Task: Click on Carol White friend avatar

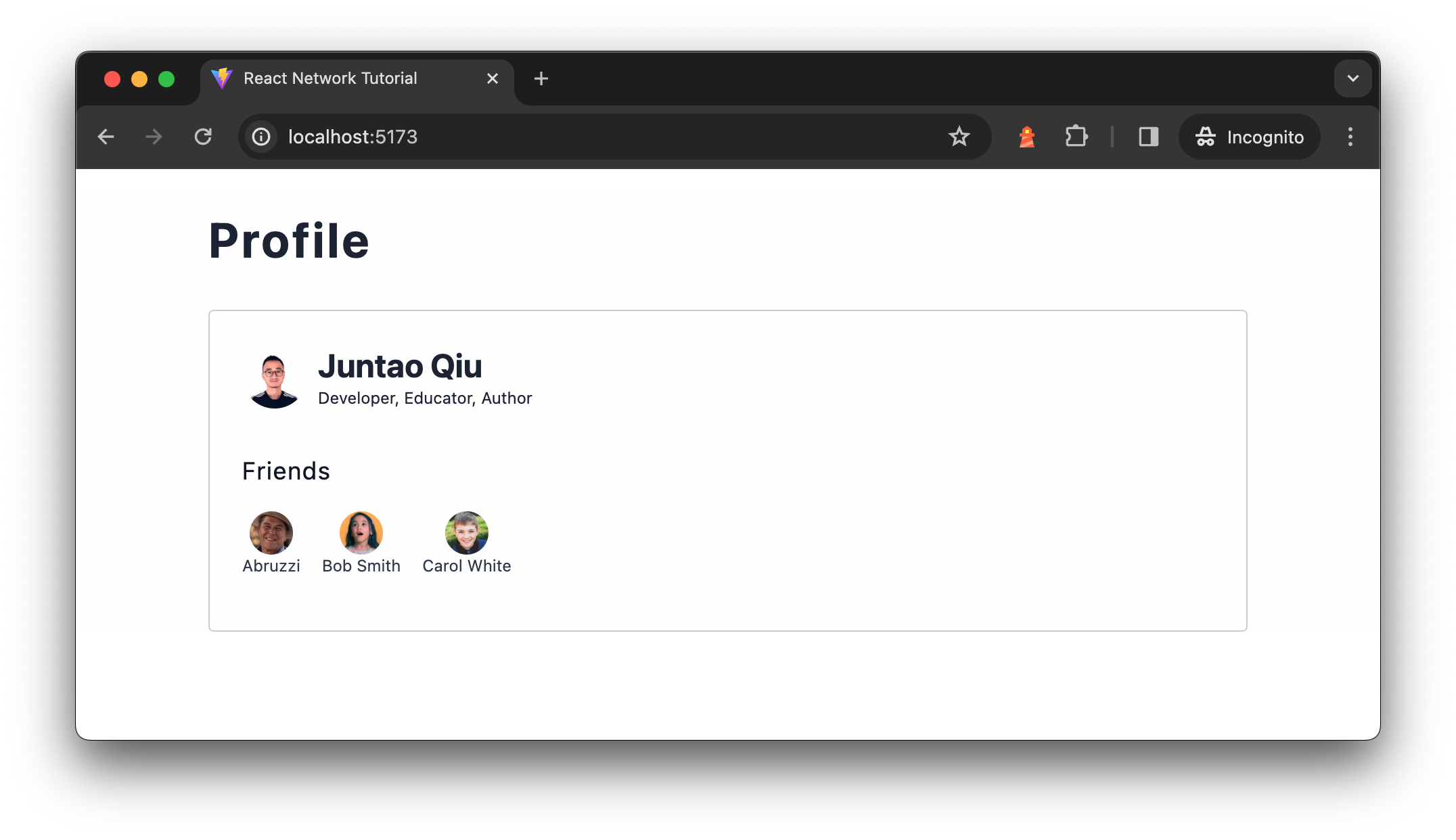Action: pos(465,531)
